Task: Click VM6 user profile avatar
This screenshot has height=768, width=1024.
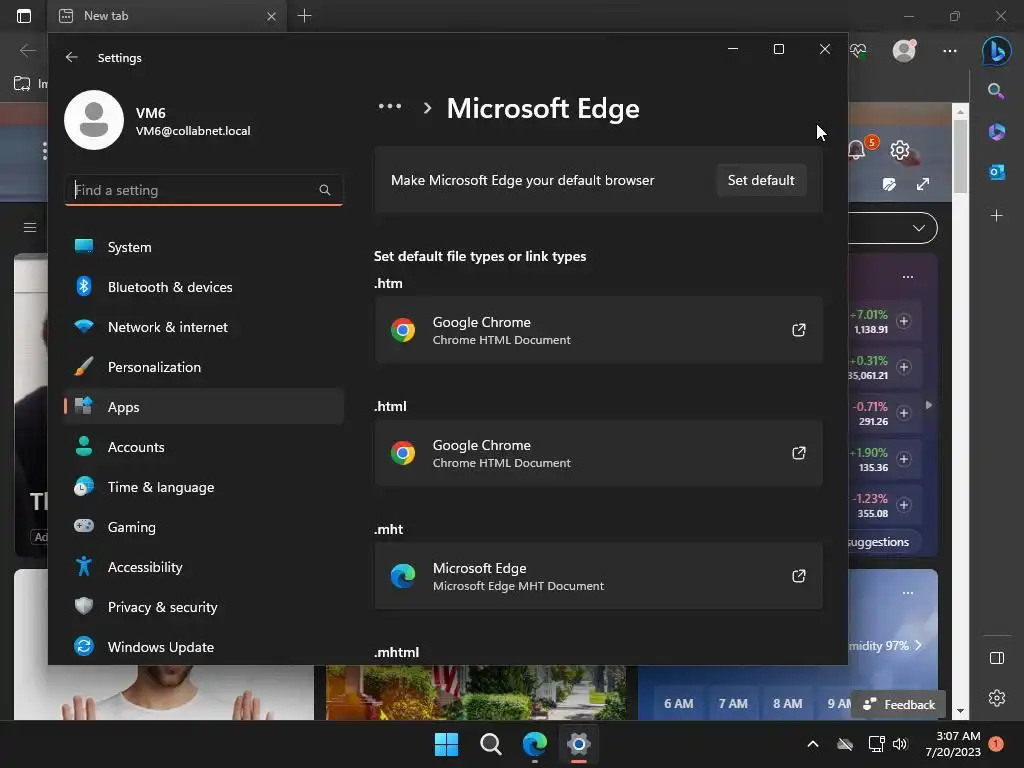Action: tap(94, 120)
